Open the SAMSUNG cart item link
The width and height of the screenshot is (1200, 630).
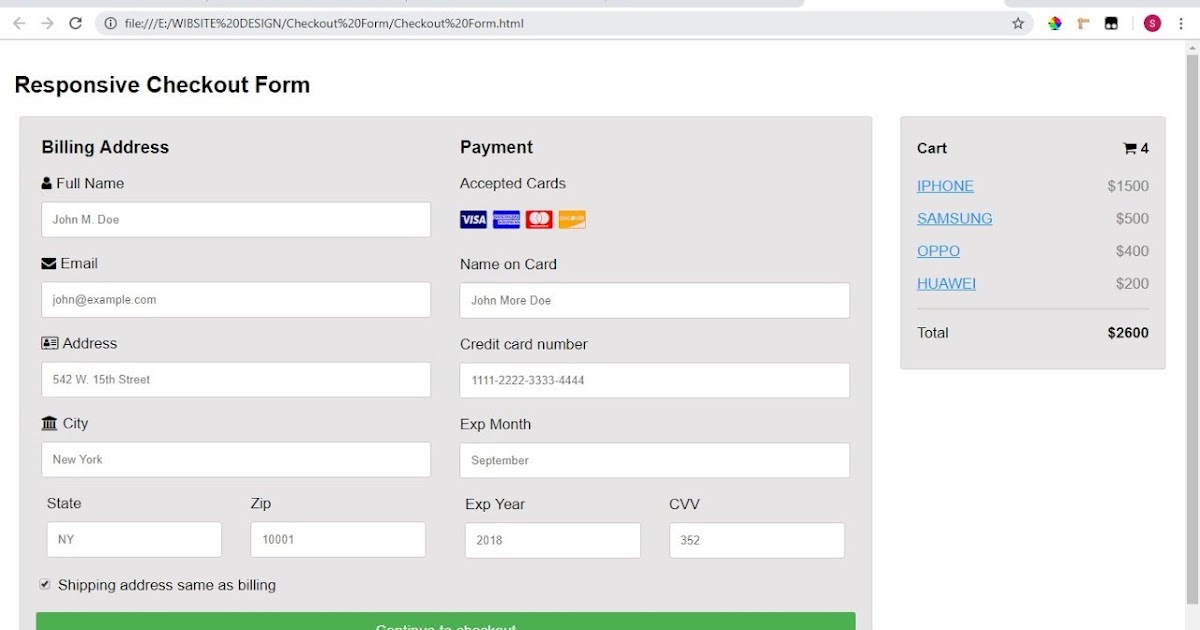tap(955, 218)
